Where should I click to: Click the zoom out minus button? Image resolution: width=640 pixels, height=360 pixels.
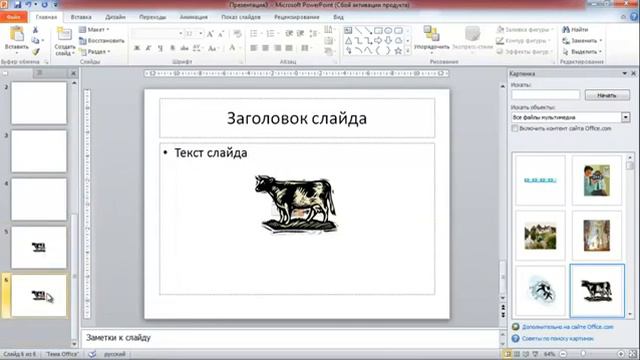click(563, 354)
